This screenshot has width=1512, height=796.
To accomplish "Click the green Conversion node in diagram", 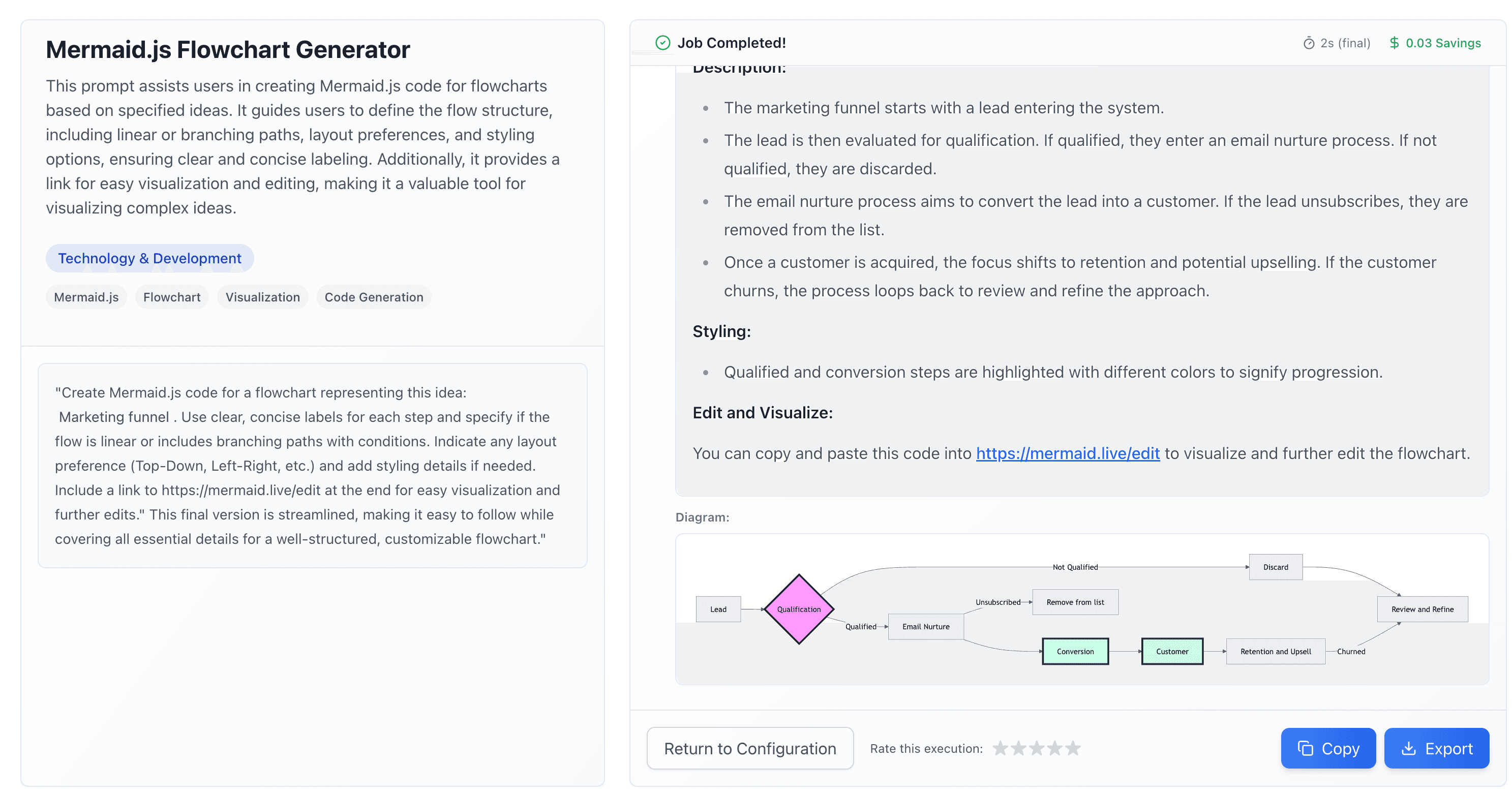I will coord(1075,652).
